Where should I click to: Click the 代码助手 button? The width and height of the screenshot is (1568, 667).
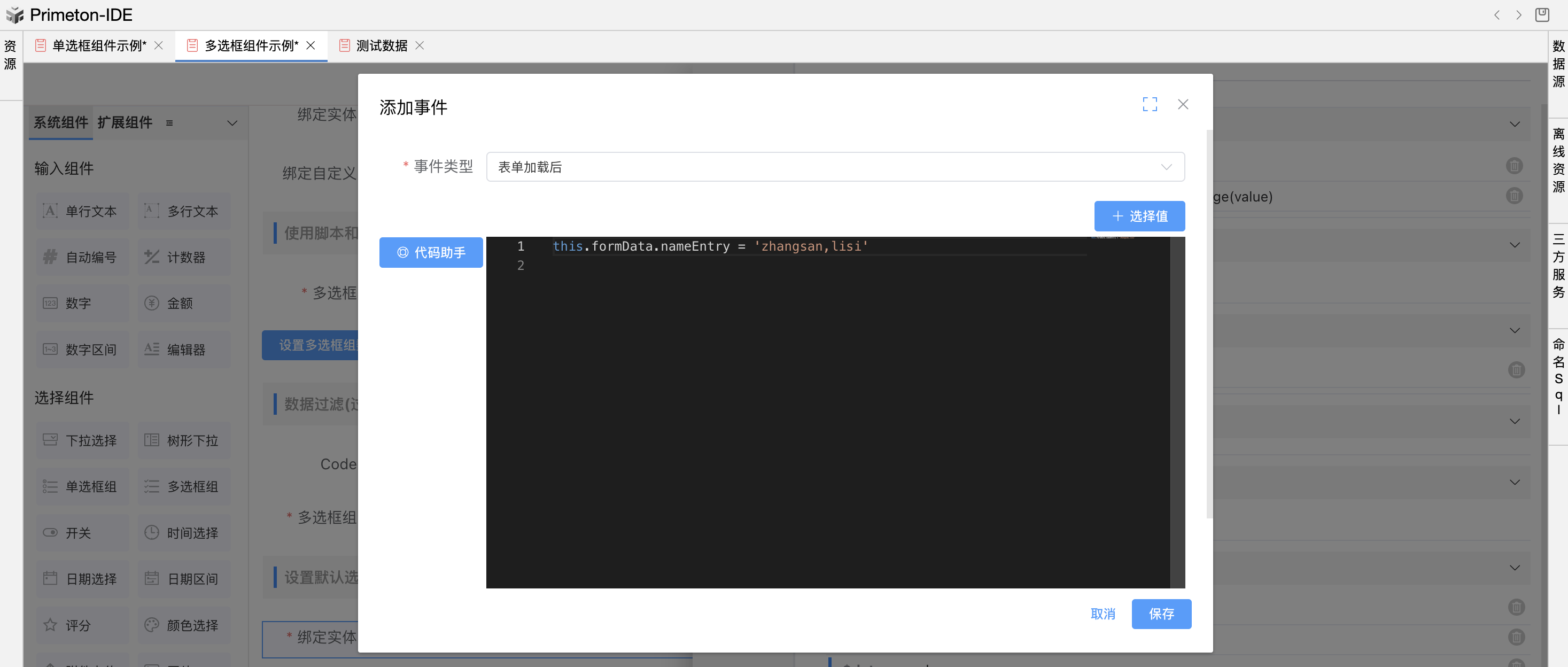(431, 253)
